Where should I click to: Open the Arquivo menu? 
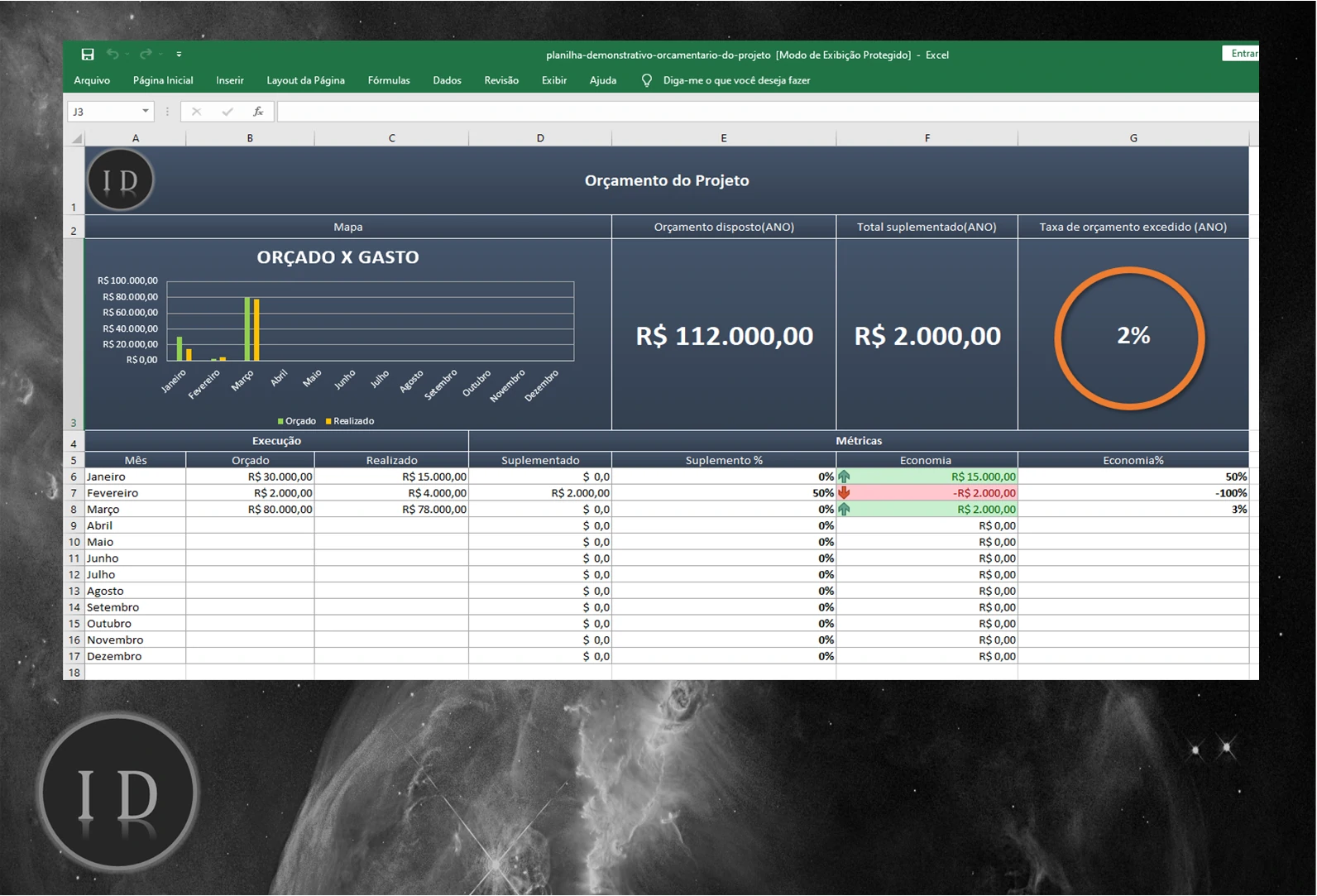click(92, 80)
